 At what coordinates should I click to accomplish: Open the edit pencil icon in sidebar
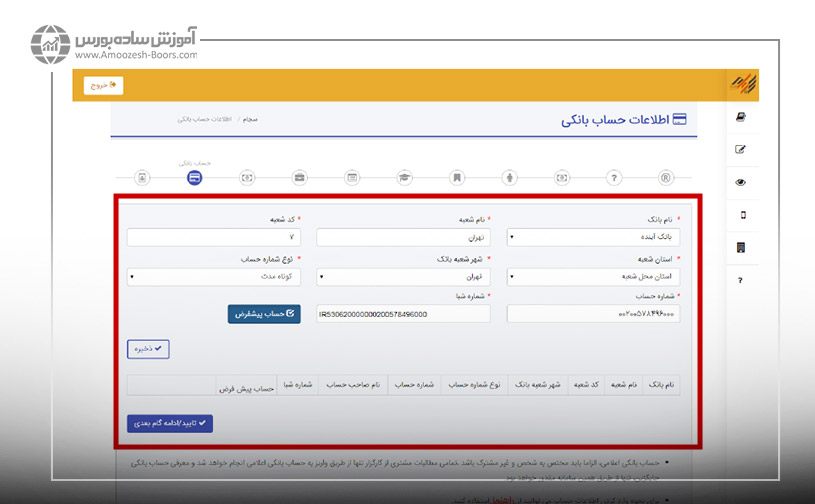click(740, 150)
